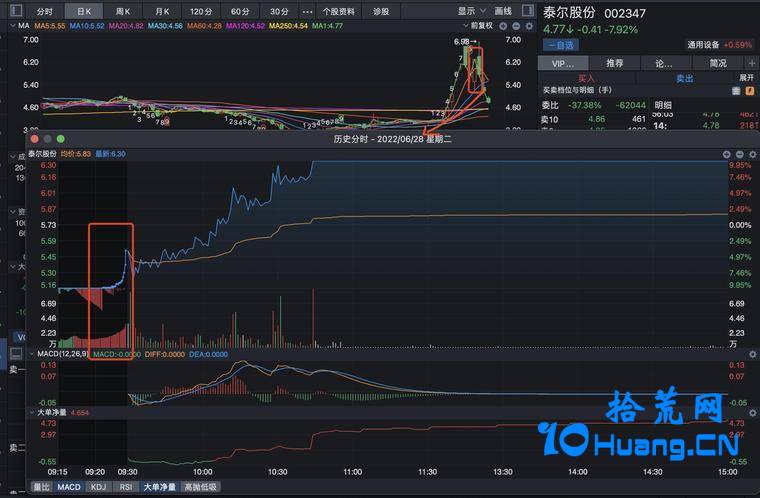Select the 60分 period tab

tap(240, 11)
